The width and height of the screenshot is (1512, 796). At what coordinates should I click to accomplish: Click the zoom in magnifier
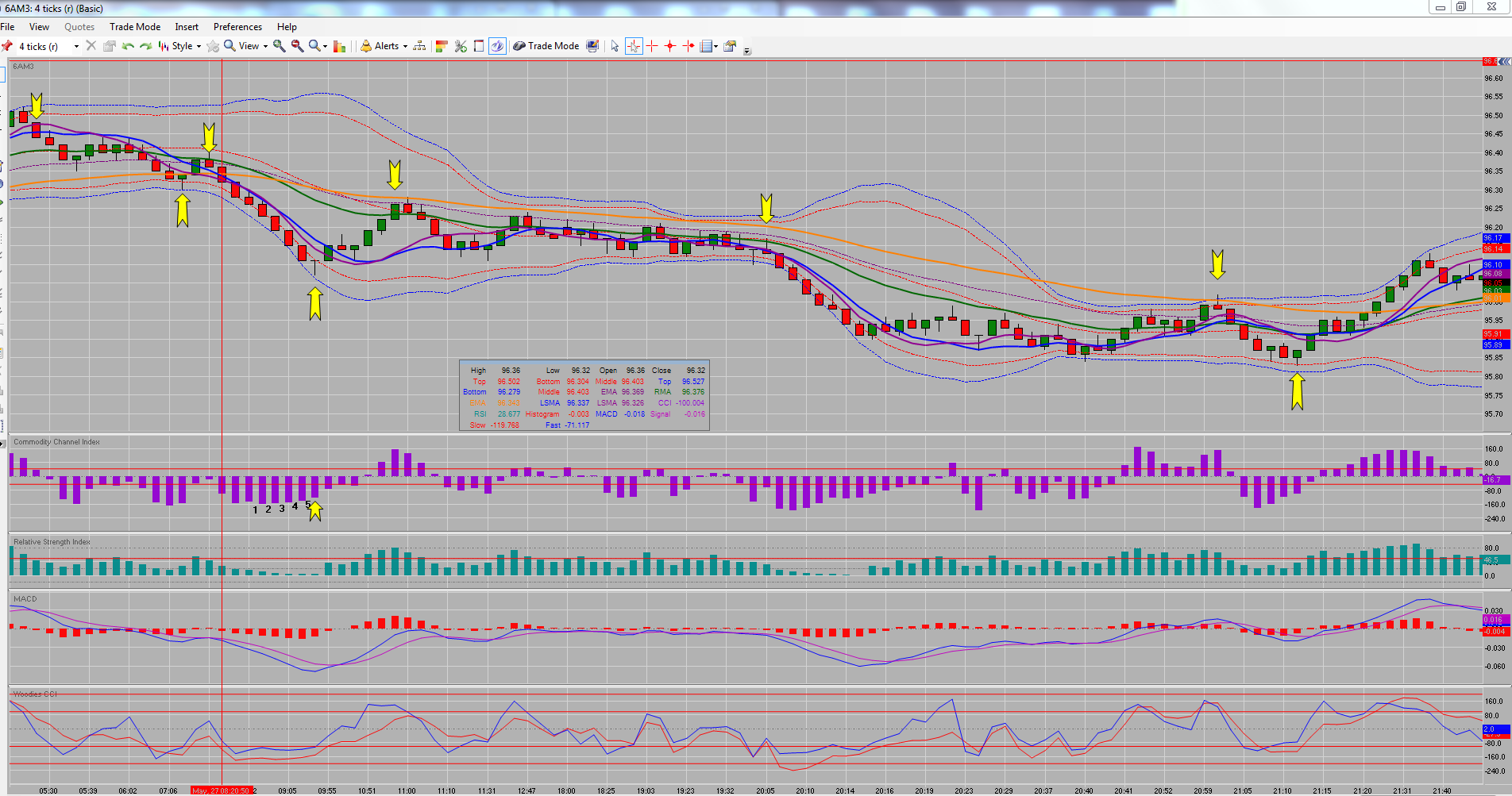click(x=280, y=46)
